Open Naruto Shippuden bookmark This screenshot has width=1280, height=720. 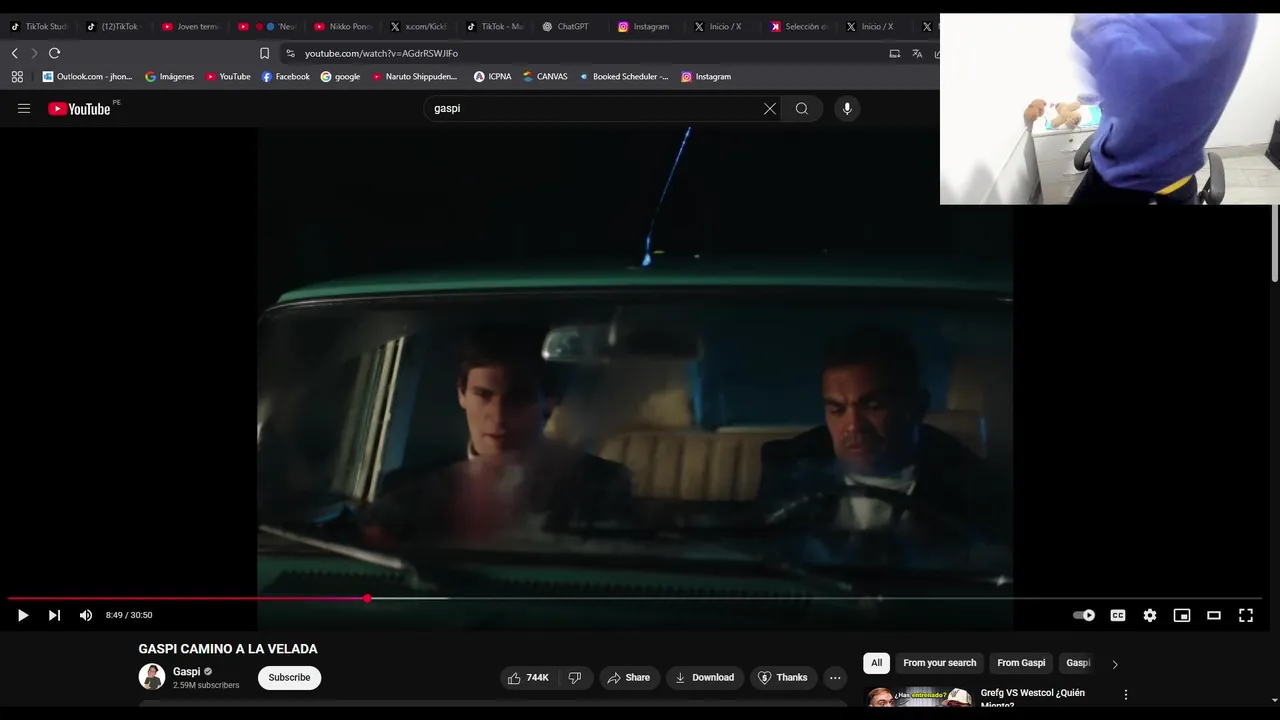point(414,76)
